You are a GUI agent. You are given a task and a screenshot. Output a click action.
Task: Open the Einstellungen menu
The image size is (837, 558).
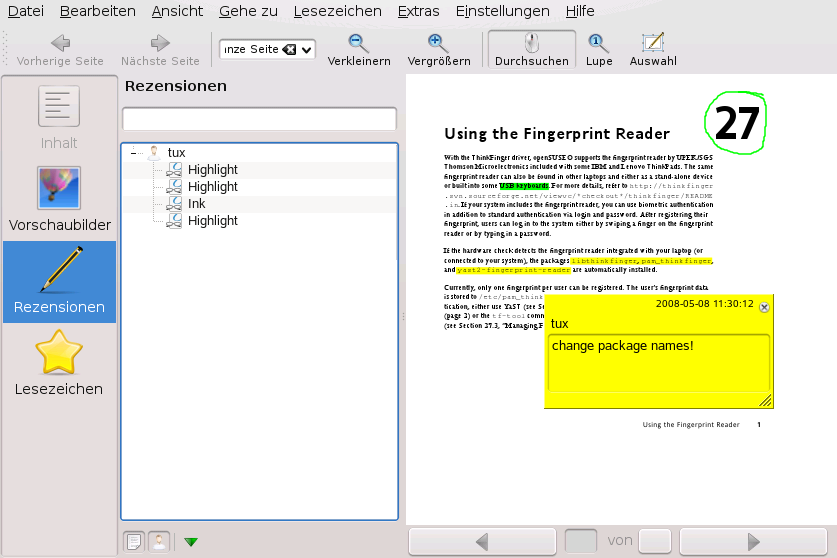click(502, 11)
